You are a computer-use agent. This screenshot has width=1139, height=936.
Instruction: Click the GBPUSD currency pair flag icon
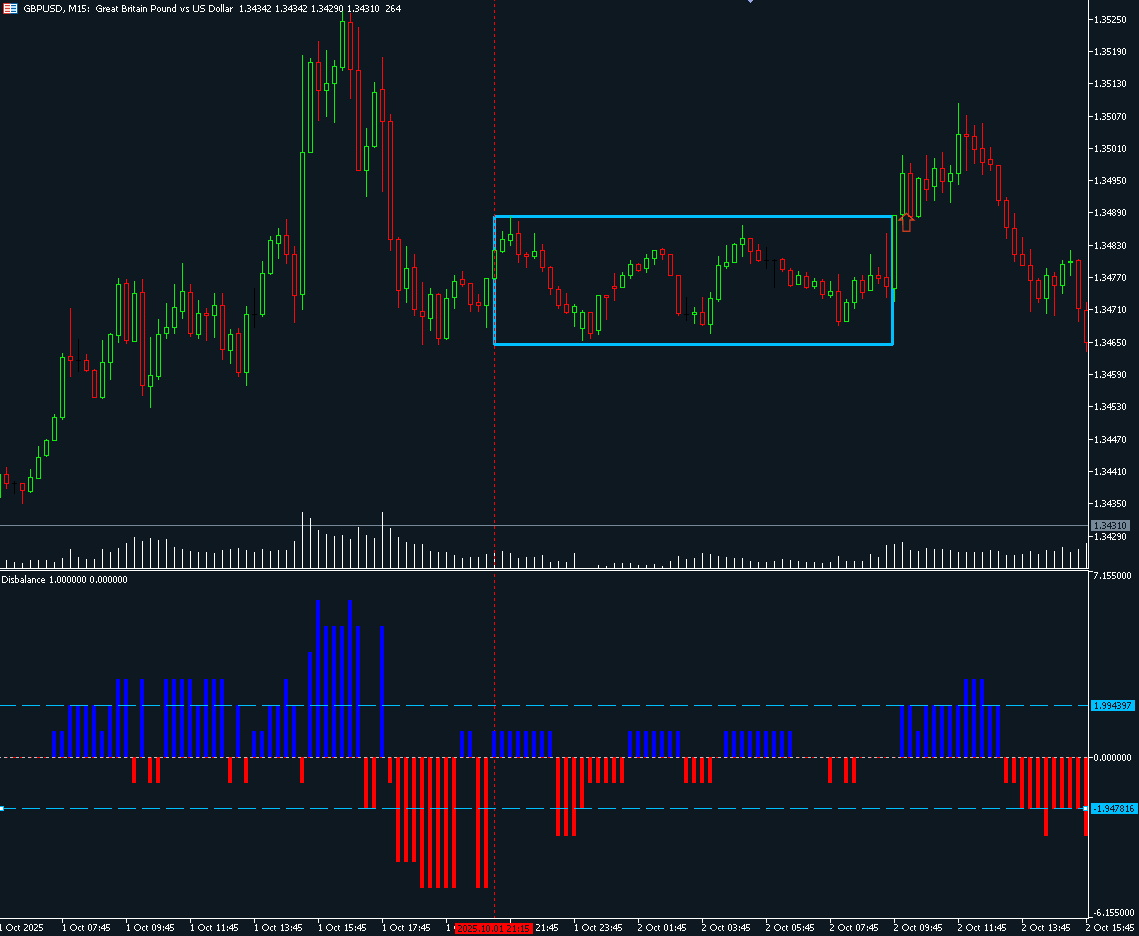[x=12, y=8]
